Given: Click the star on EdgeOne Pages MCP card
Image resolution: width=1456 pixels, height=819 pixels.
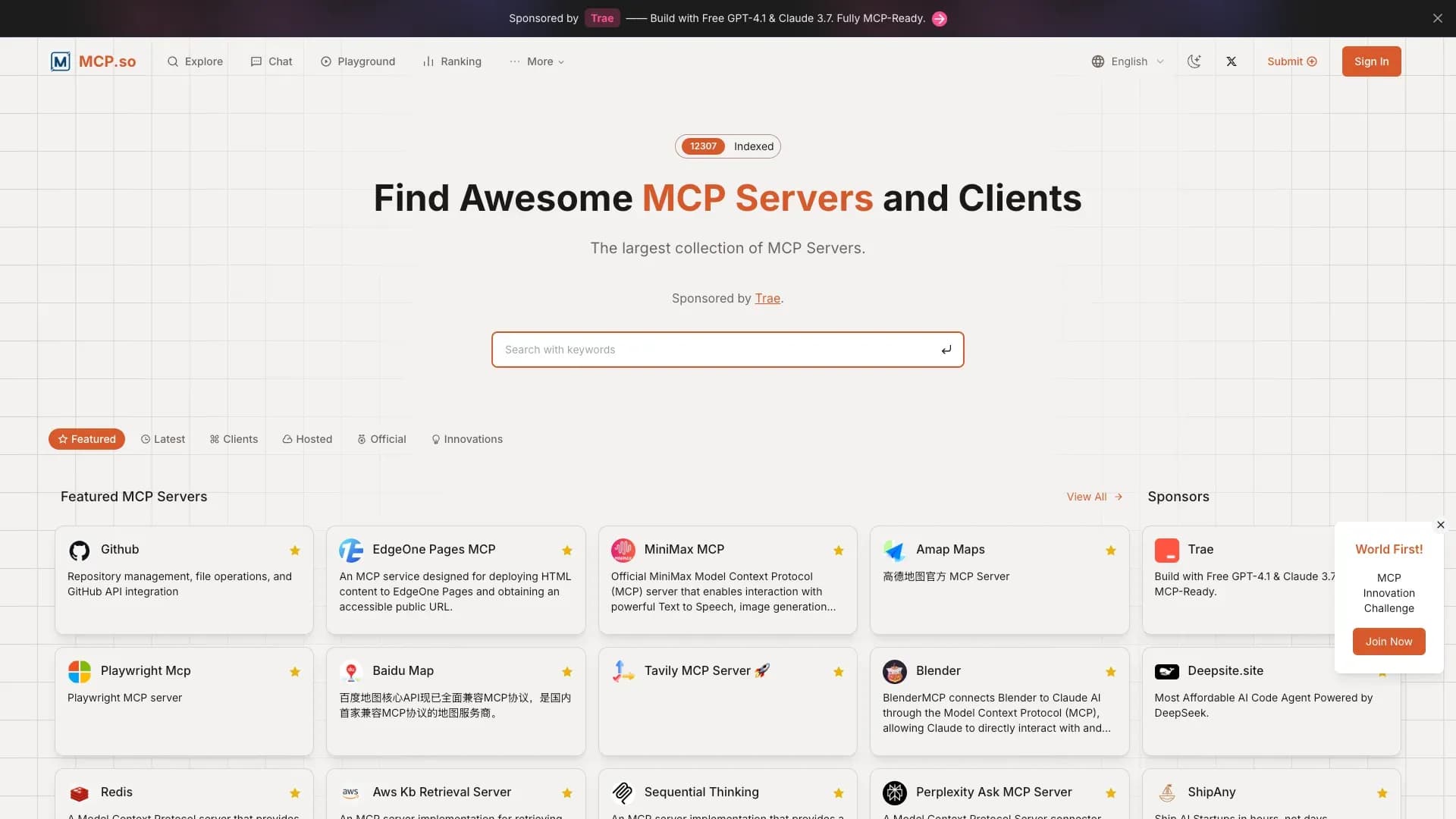Looking at the screenshot, I should (x=567, y=551).
